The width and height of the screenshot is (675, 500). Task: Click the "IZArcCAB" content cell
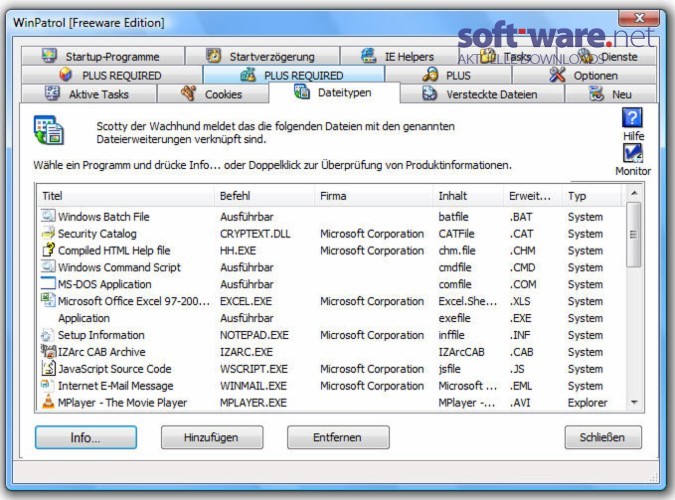pos(461,352)
